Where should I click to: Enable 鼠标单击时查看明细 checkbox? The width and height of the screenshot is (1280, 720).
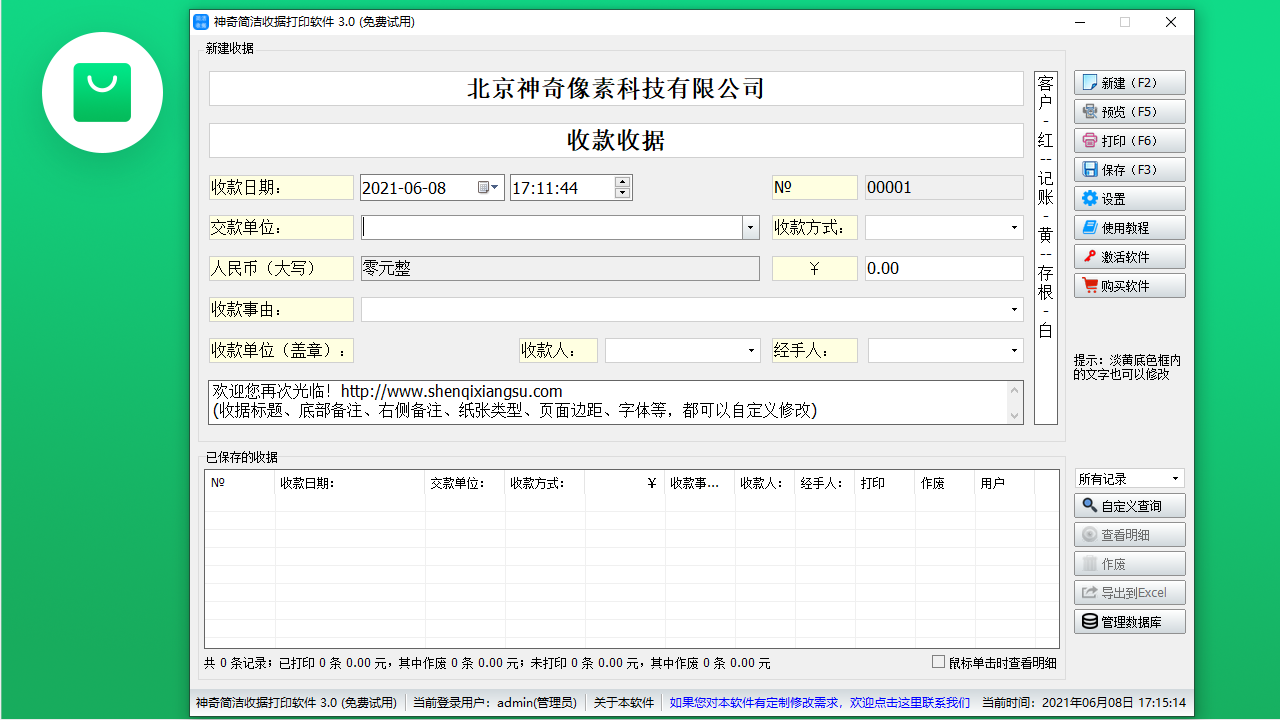[x=938, y=662]
